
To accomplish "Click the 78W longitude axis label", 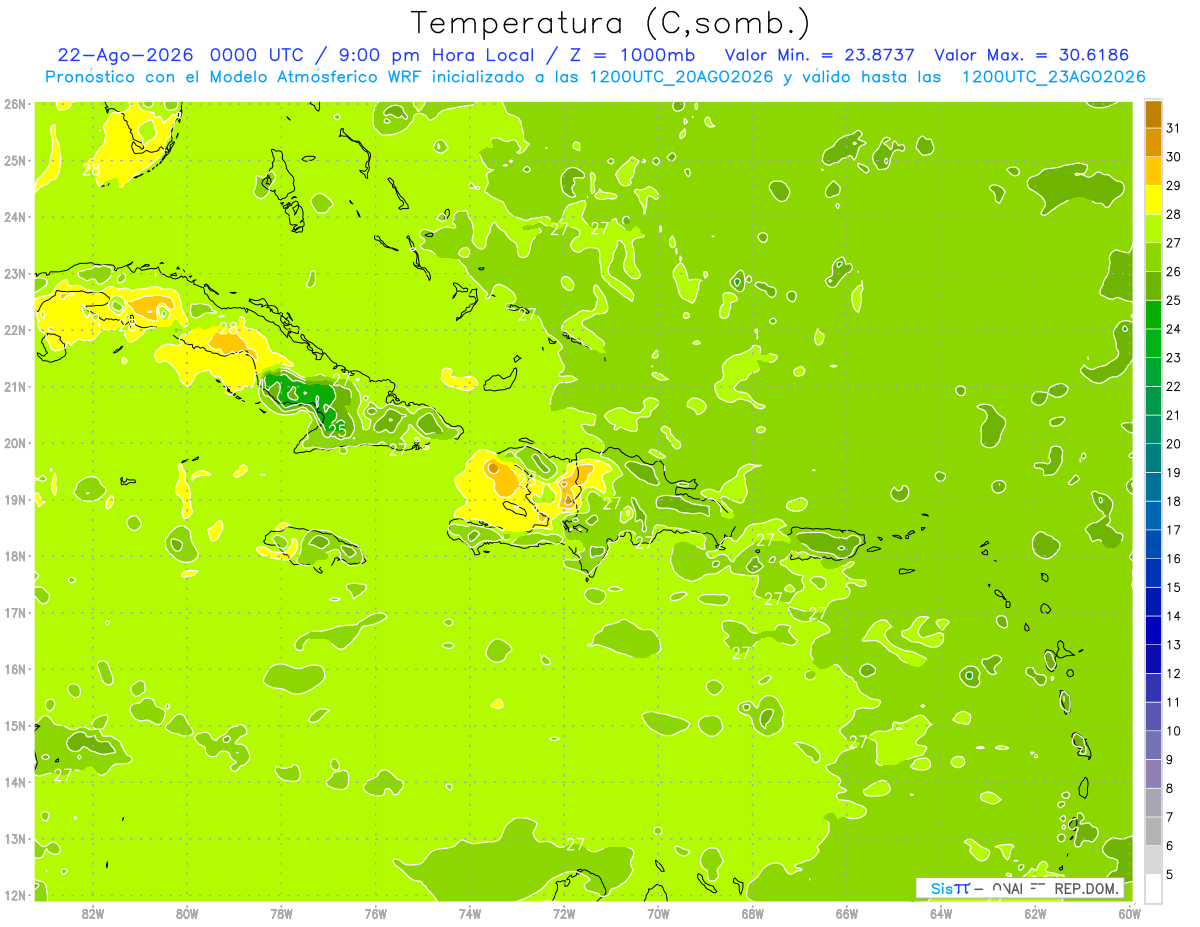I will tap(281, 913).
